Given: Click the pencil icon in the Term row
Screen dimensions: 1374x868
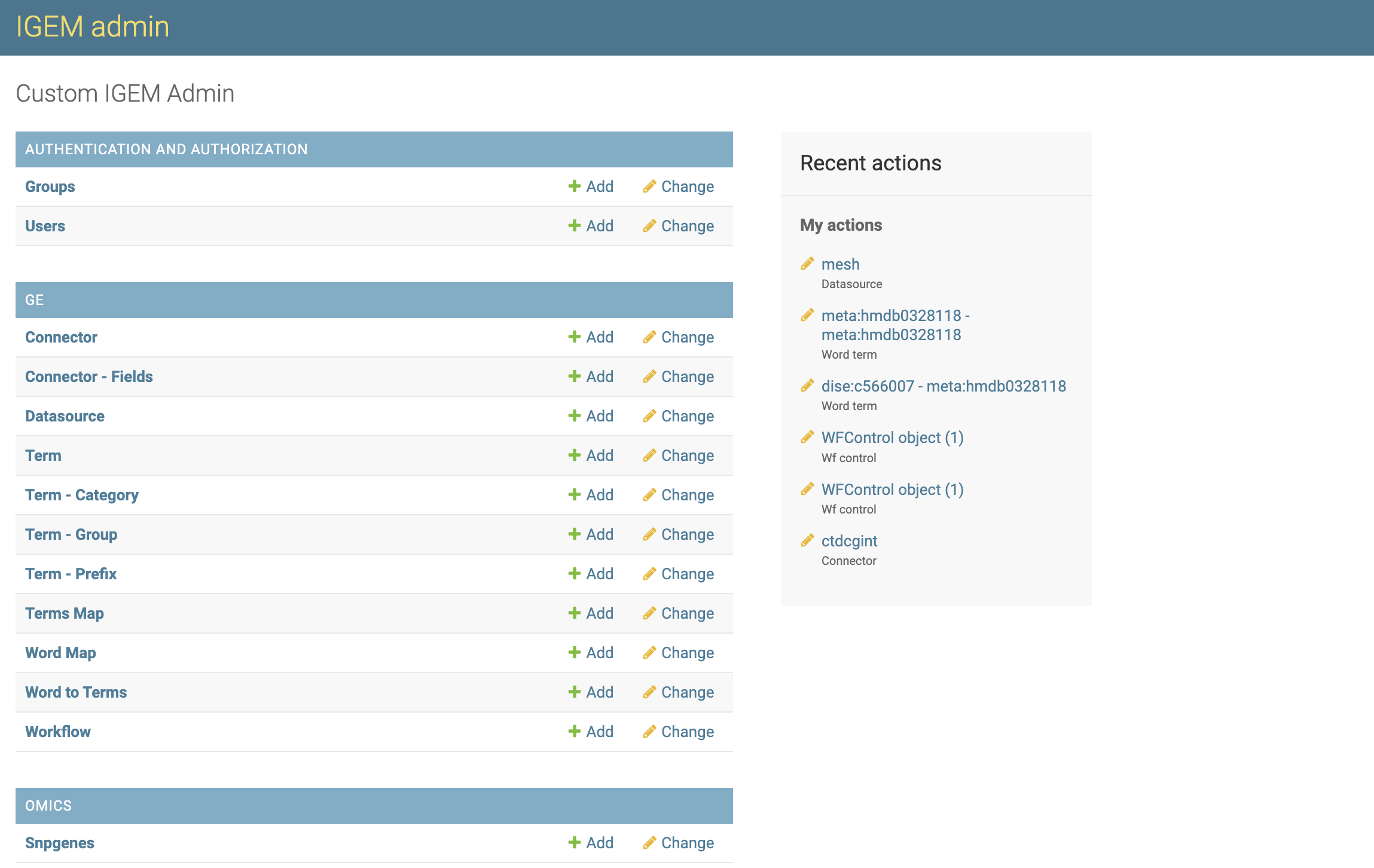Looking at the screenshot, I should click(x=649, y=456).
